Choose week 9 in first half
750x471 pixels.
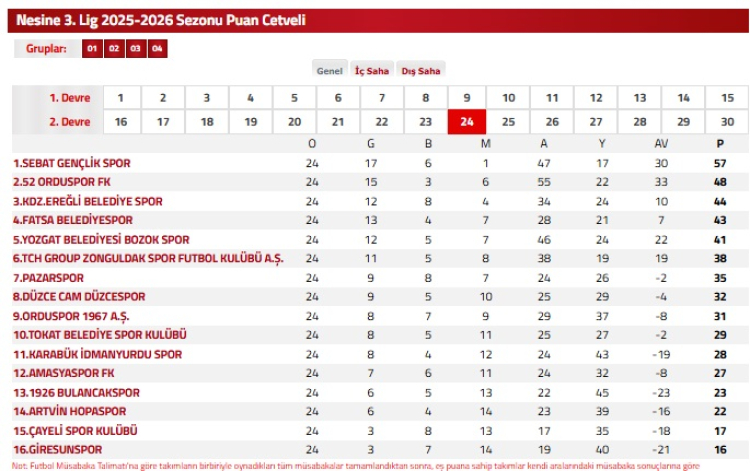466,98
